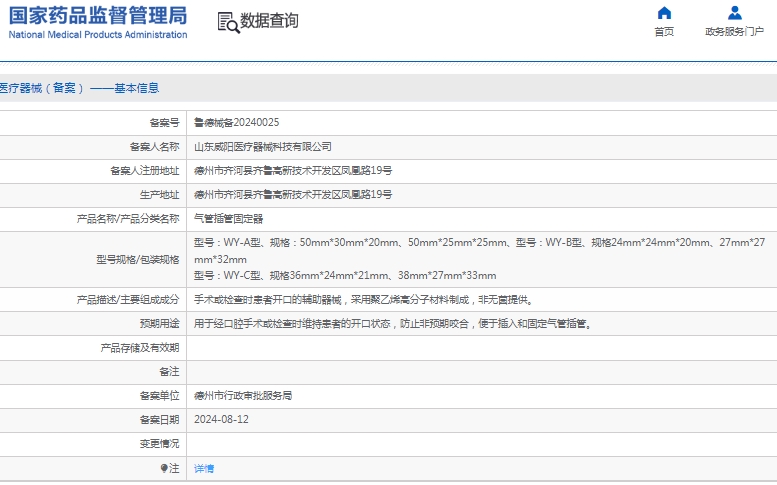This screenshot has height=485, width=777.
Task: Open the 政务服务门户 user icon
Action: 734,12
